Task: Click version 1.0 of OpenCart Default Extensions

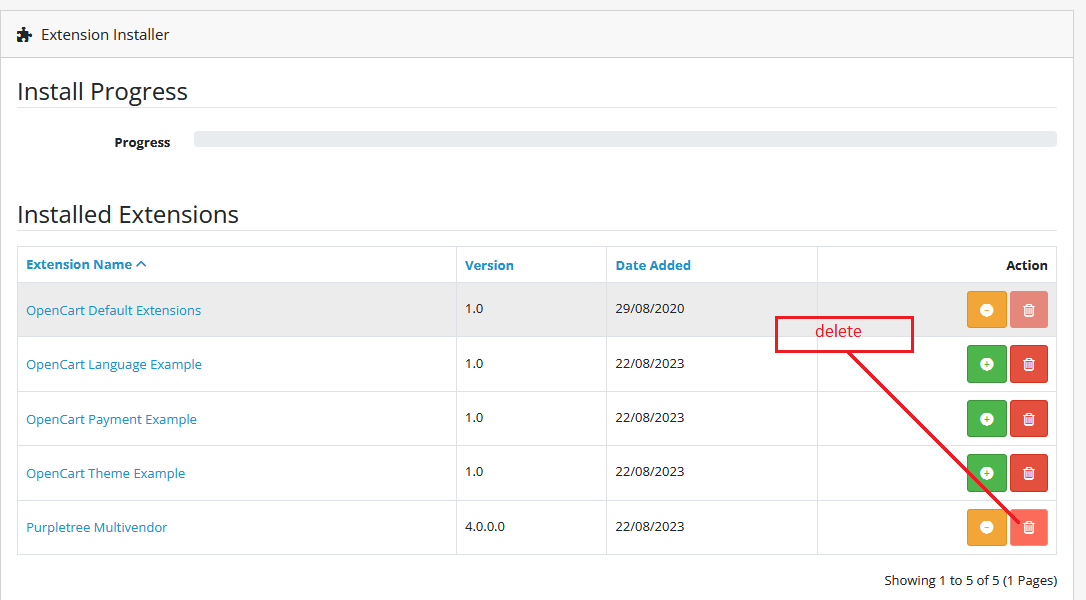Action: click(x=474, y=308)
